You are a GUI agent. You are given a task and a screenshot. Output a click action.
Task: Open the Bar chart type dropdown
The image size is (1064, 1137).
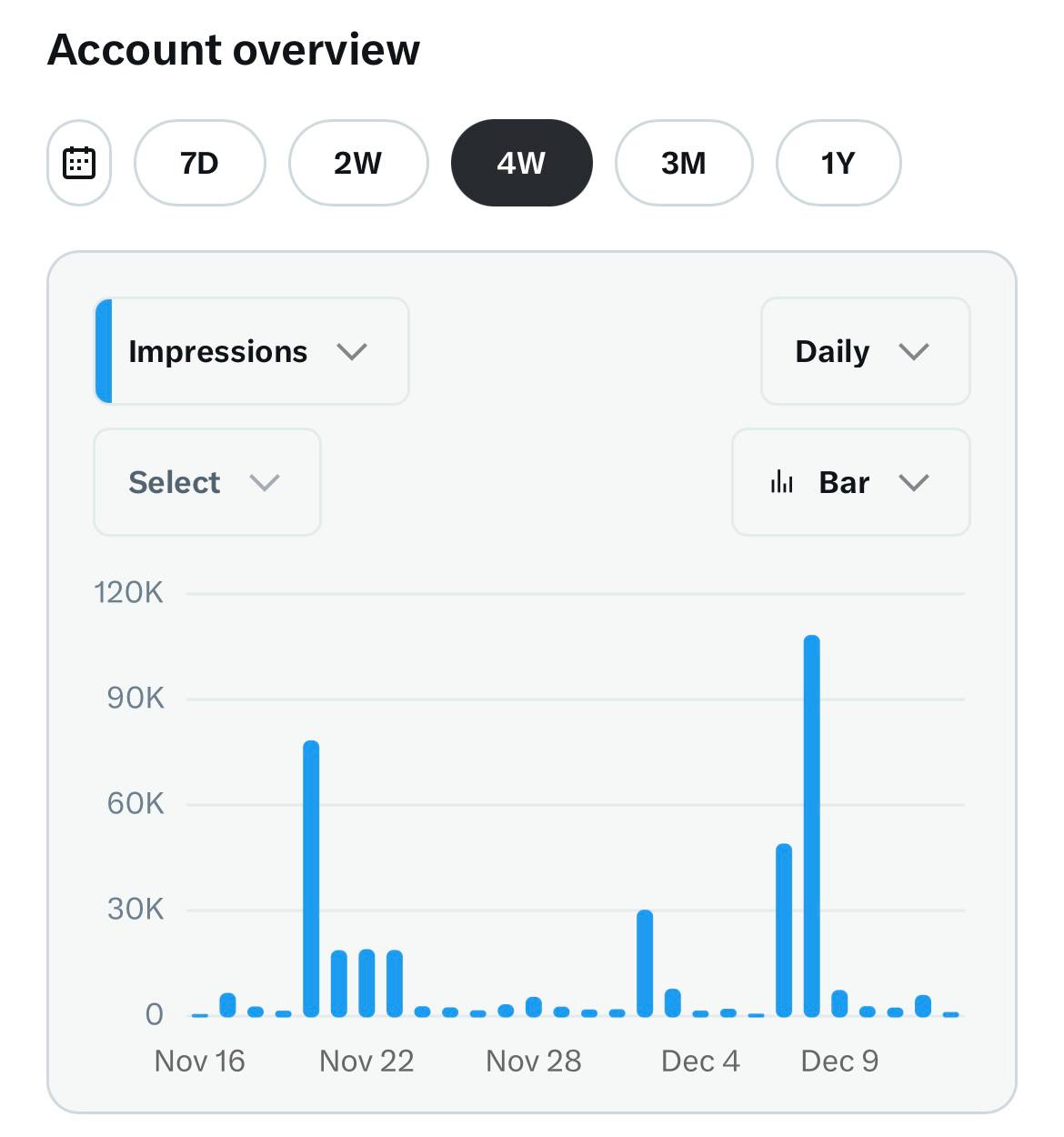point(851,482)
